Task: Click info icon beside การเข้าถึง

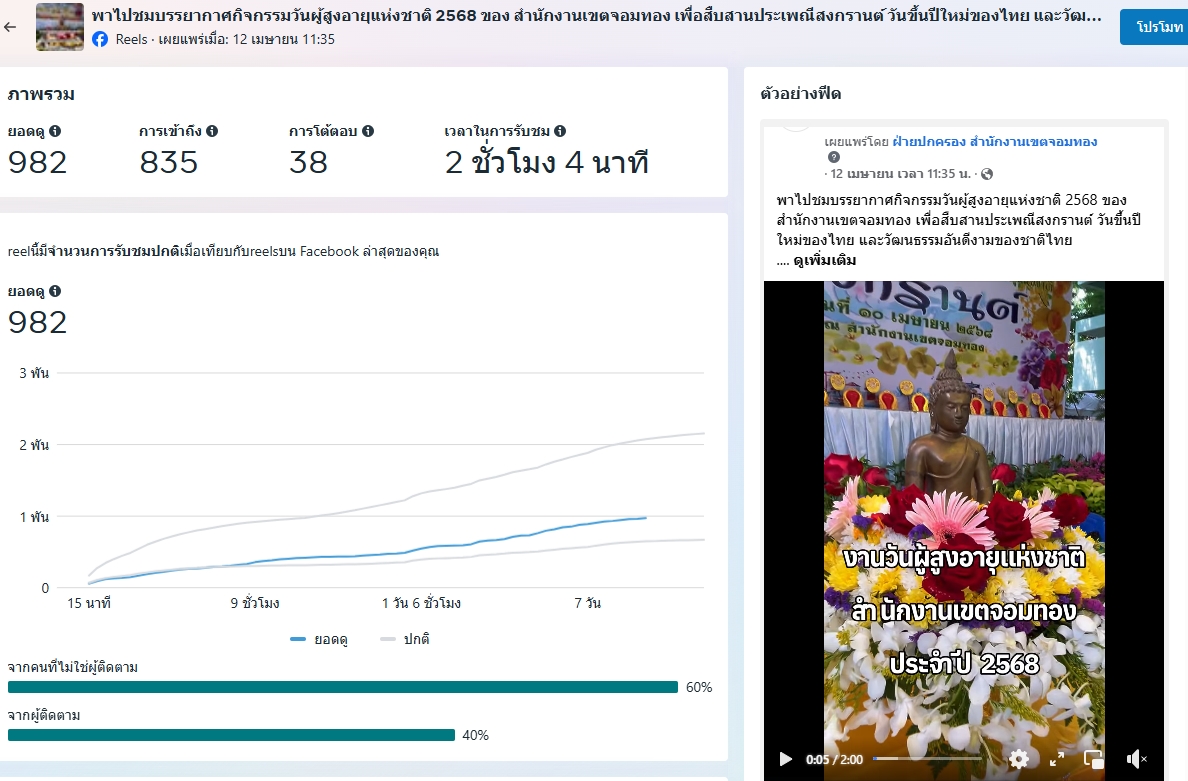Action: tap(212, 131)
